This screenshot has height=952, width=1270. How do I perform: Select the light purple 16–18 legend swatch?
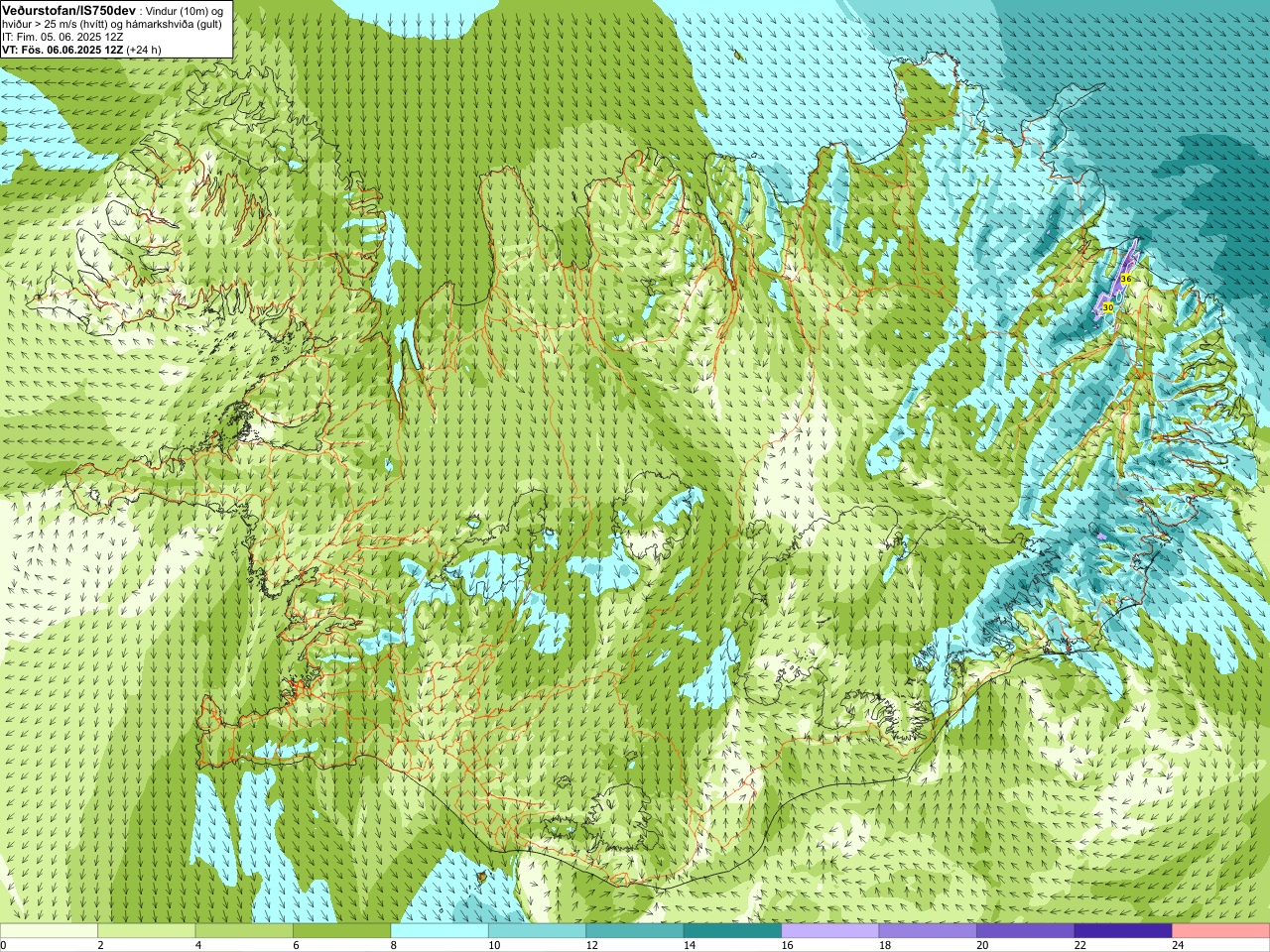point(830,931)
